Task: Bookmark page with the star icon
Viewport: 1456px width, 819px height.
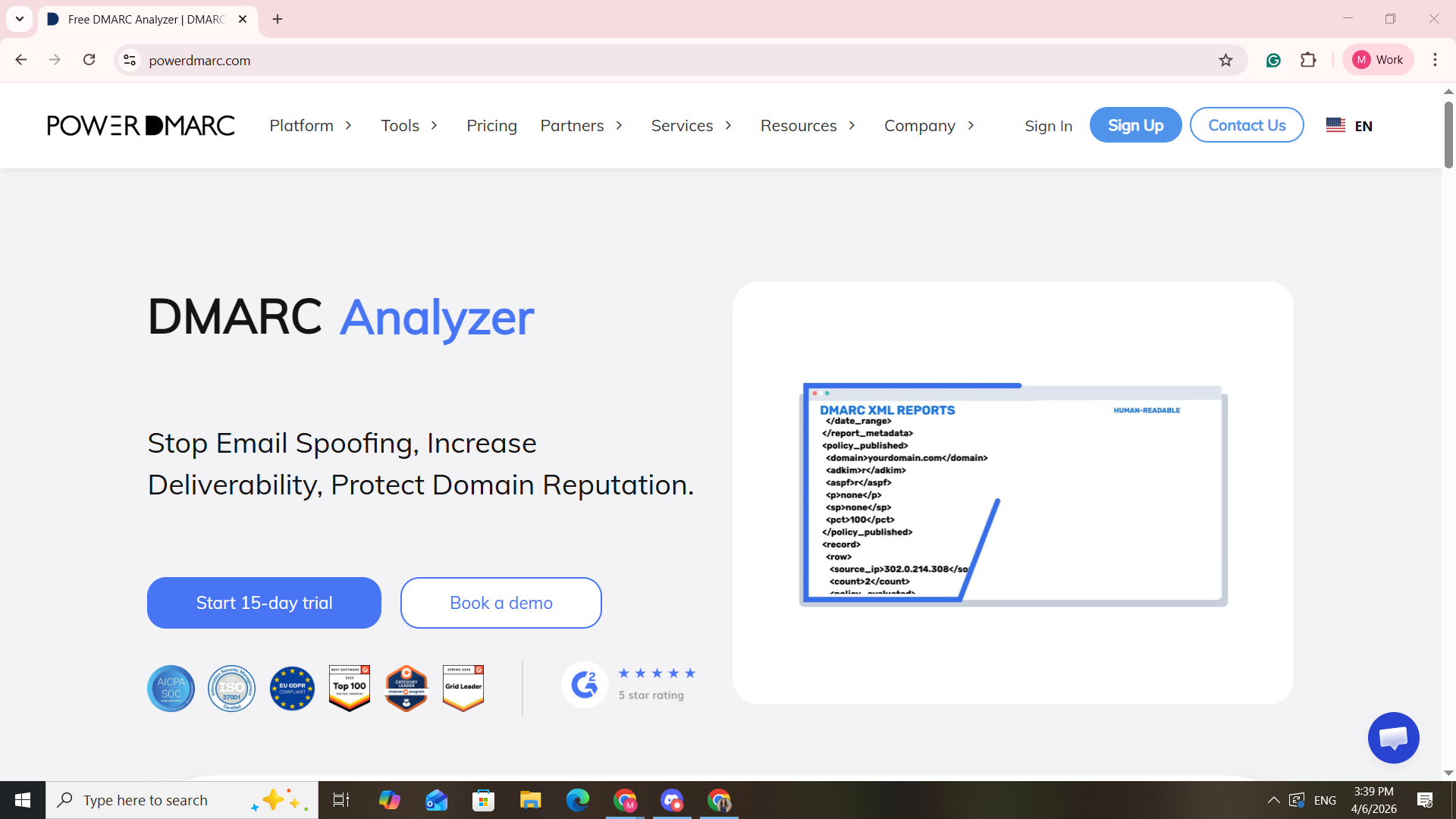Action: point(1225,60)
